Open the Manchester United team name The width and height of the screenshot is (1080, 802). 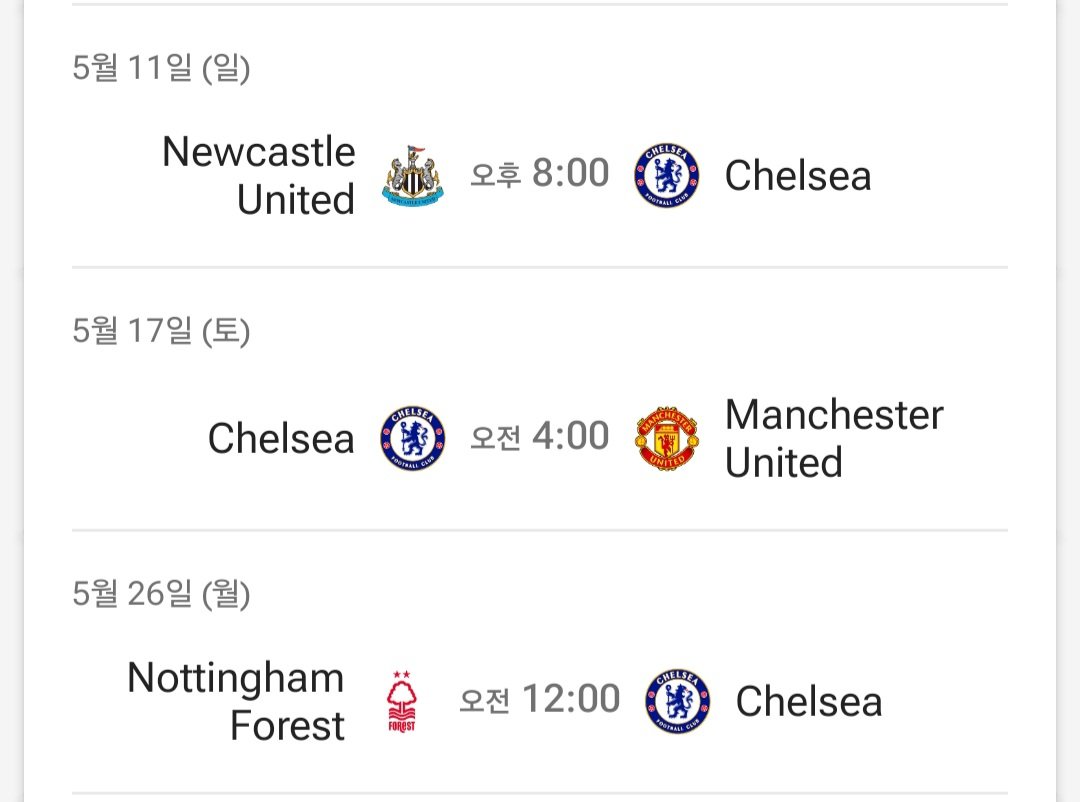pyautogui.click(x=834, y=438)
